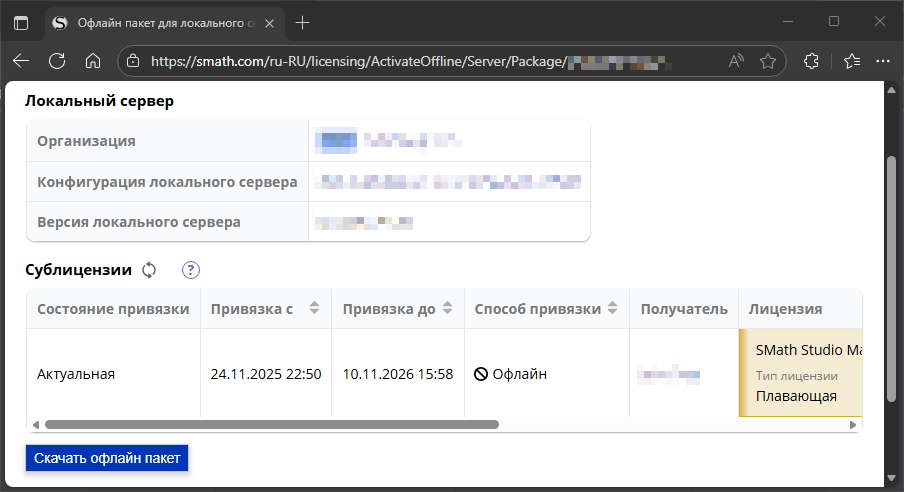The width and height of the screenshot is (904, 492).
Task: Open favorites list icon
Action: point(852,61)
